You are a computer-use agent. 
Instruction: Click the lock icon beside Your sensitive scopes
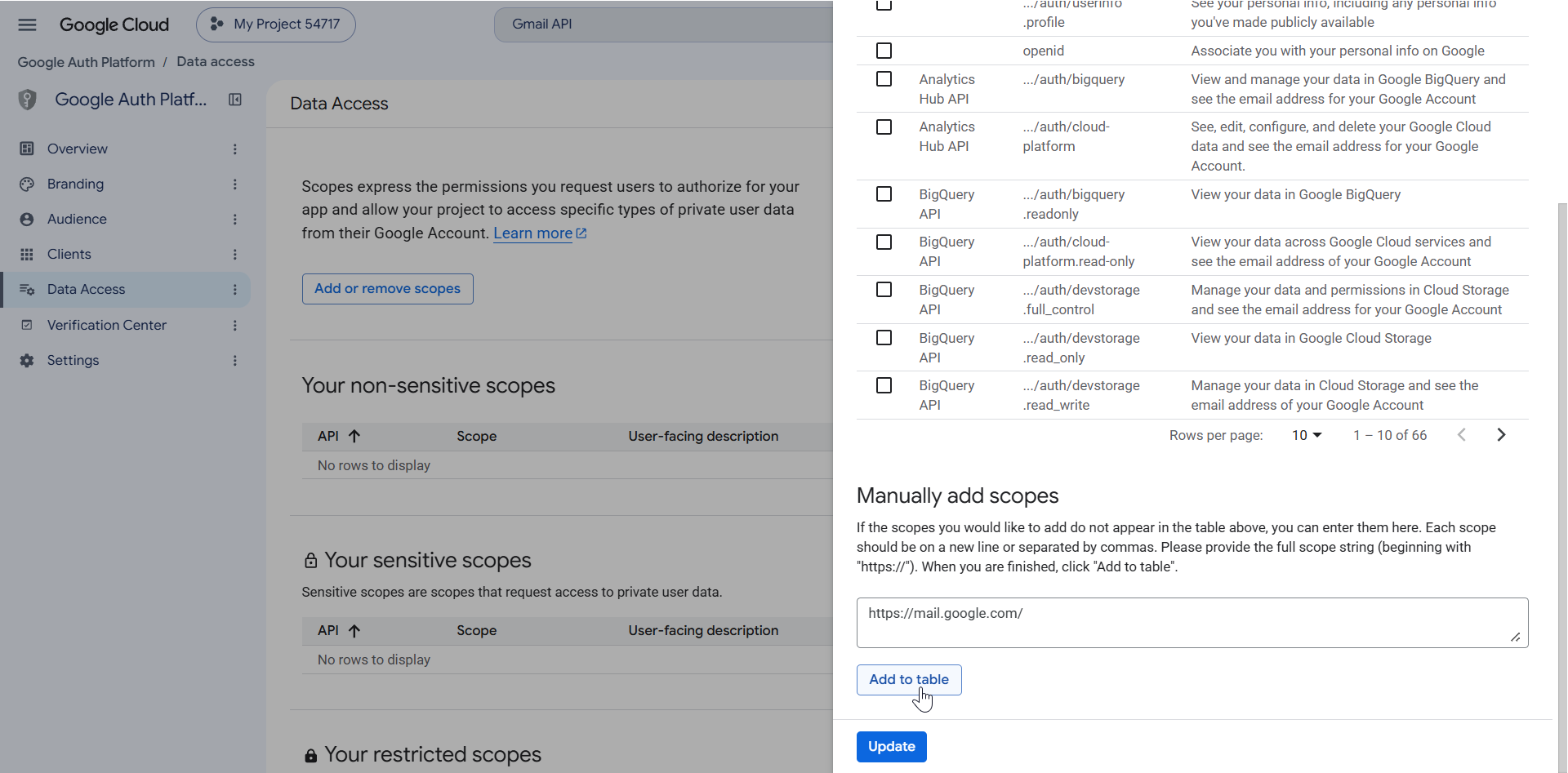click(x=310, y=561)
